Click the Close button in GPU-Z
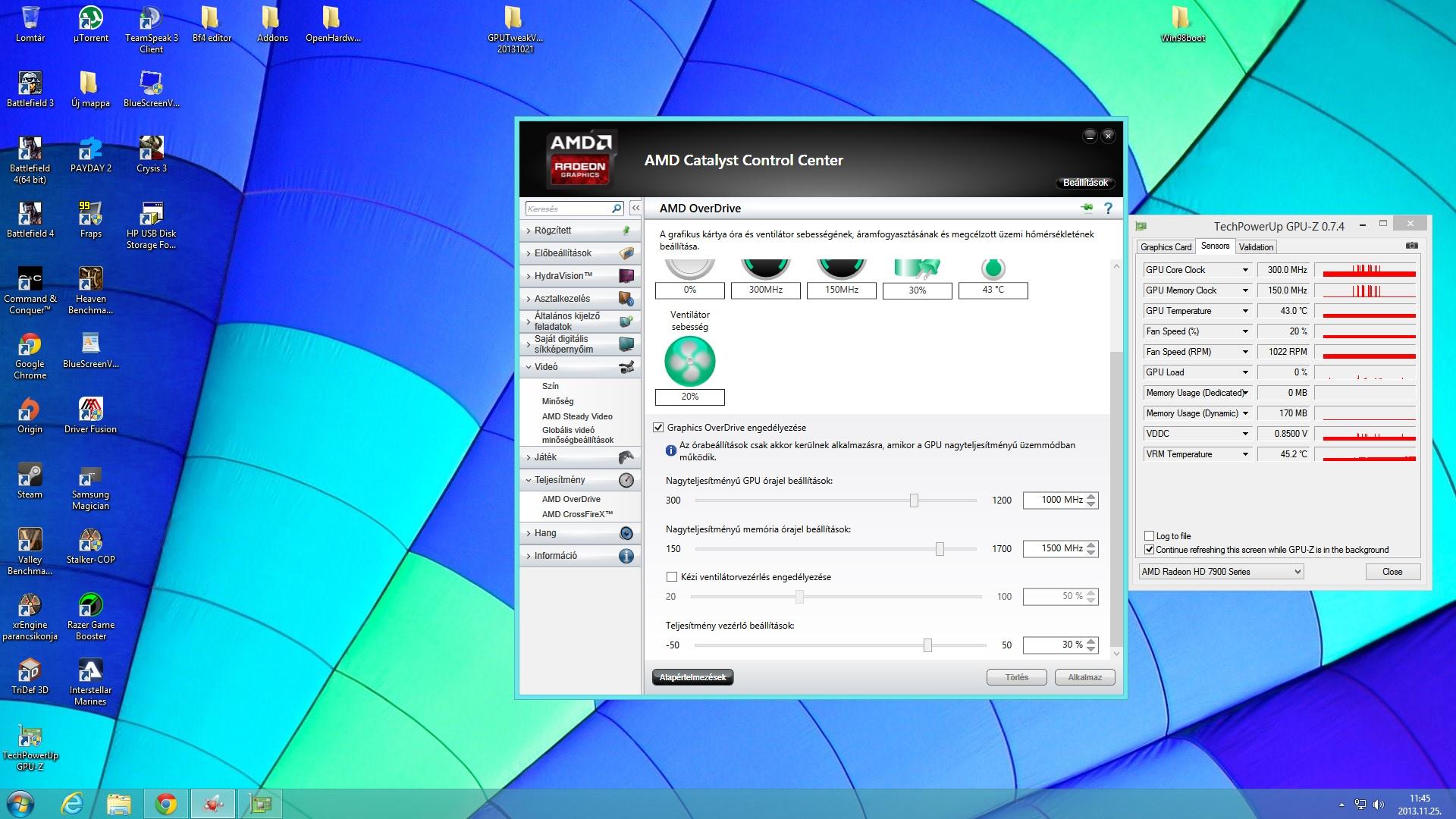This screenshot has width=1456, height=819. [x=1392, y=572]
